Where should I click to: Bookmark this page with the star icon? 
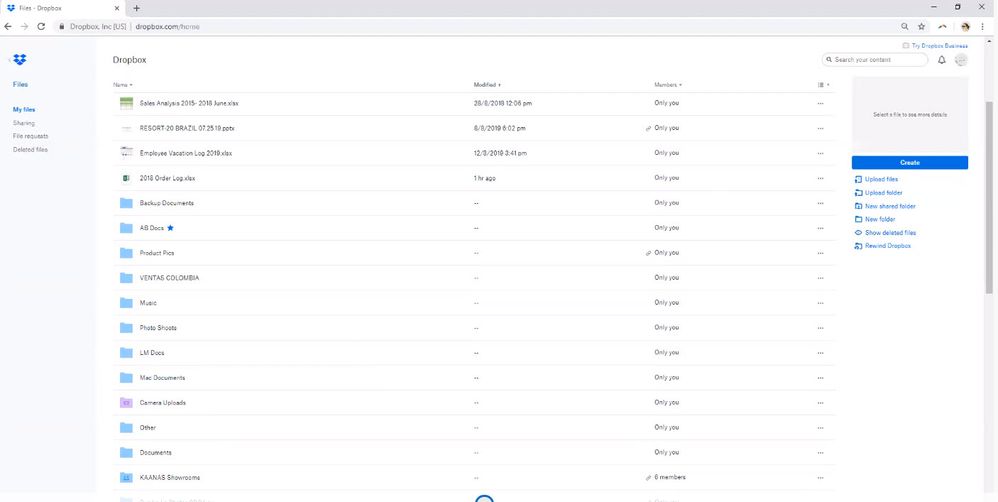[x=922, y=26]
